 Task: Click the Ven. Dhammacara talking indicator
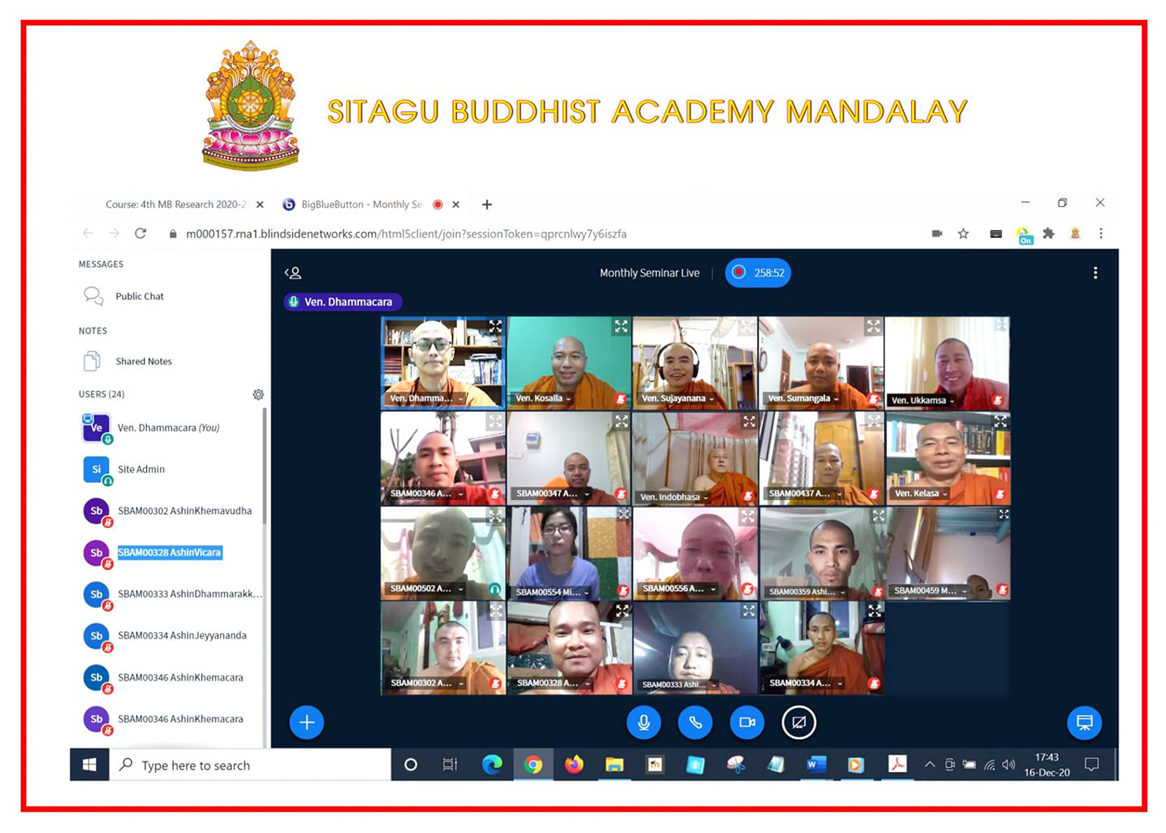(342, 302)
